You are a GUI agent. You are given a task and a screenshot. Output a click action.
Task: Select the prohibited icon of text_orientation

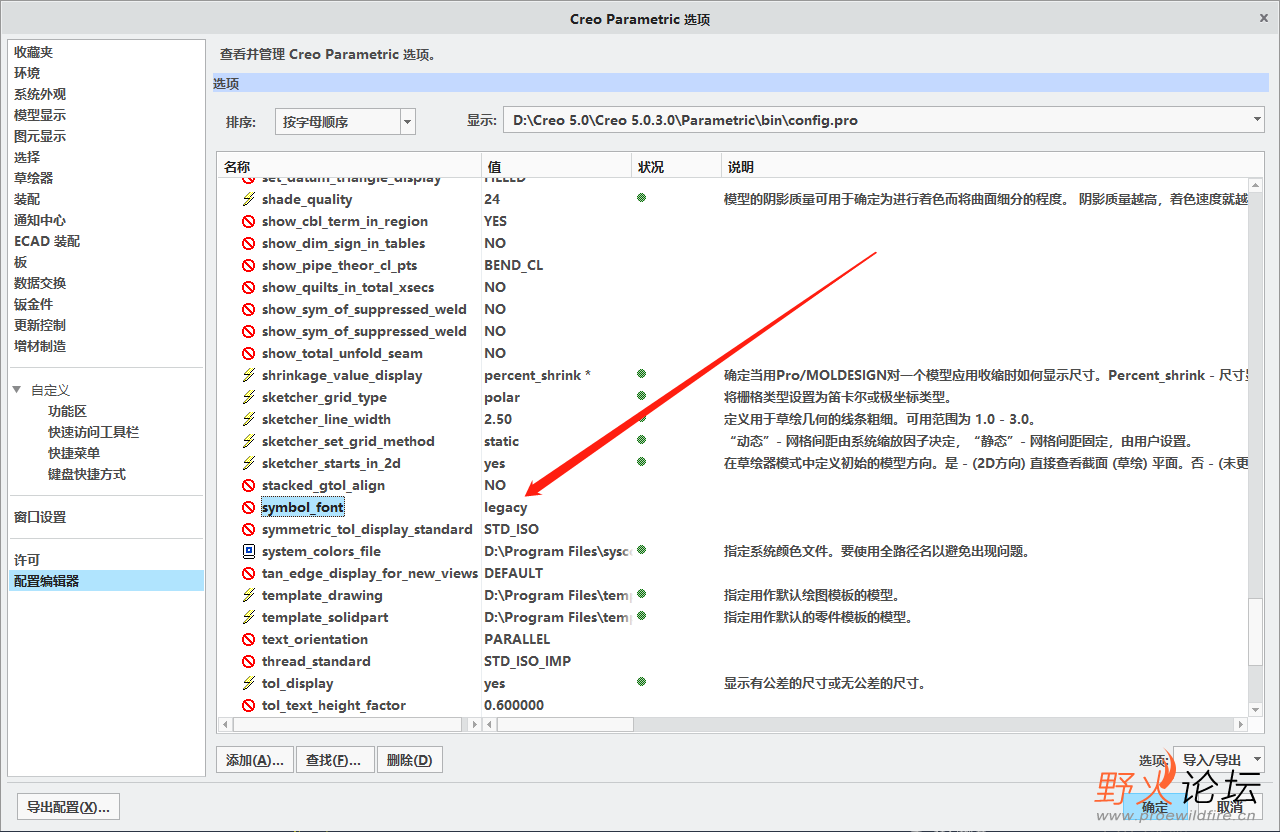[x=249, y=639]
